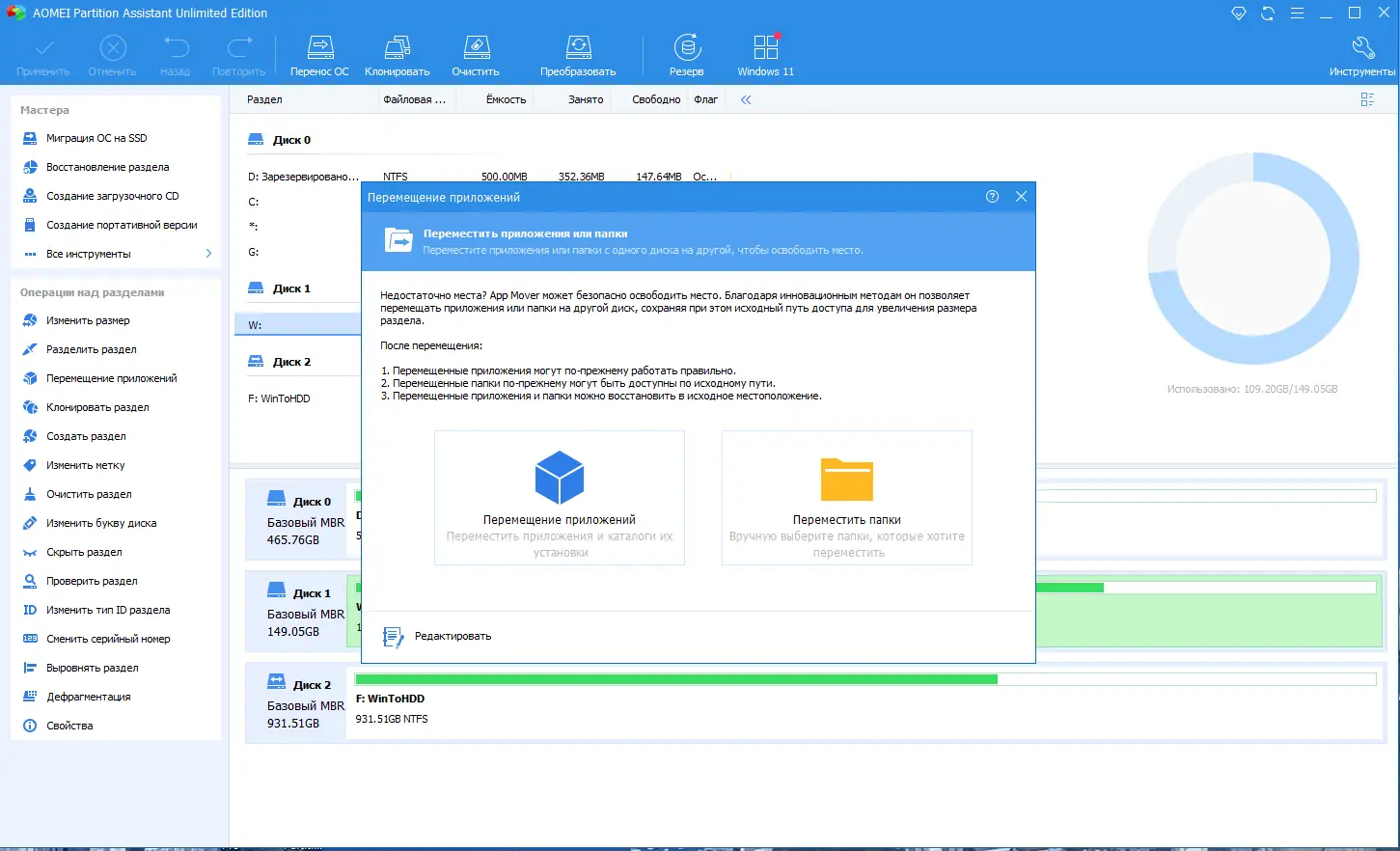Image resolution: width=1400 pixels, height=851 pixels.
Task: Select Перемещение приложений in the left sidebar
Action: point(112,378)
